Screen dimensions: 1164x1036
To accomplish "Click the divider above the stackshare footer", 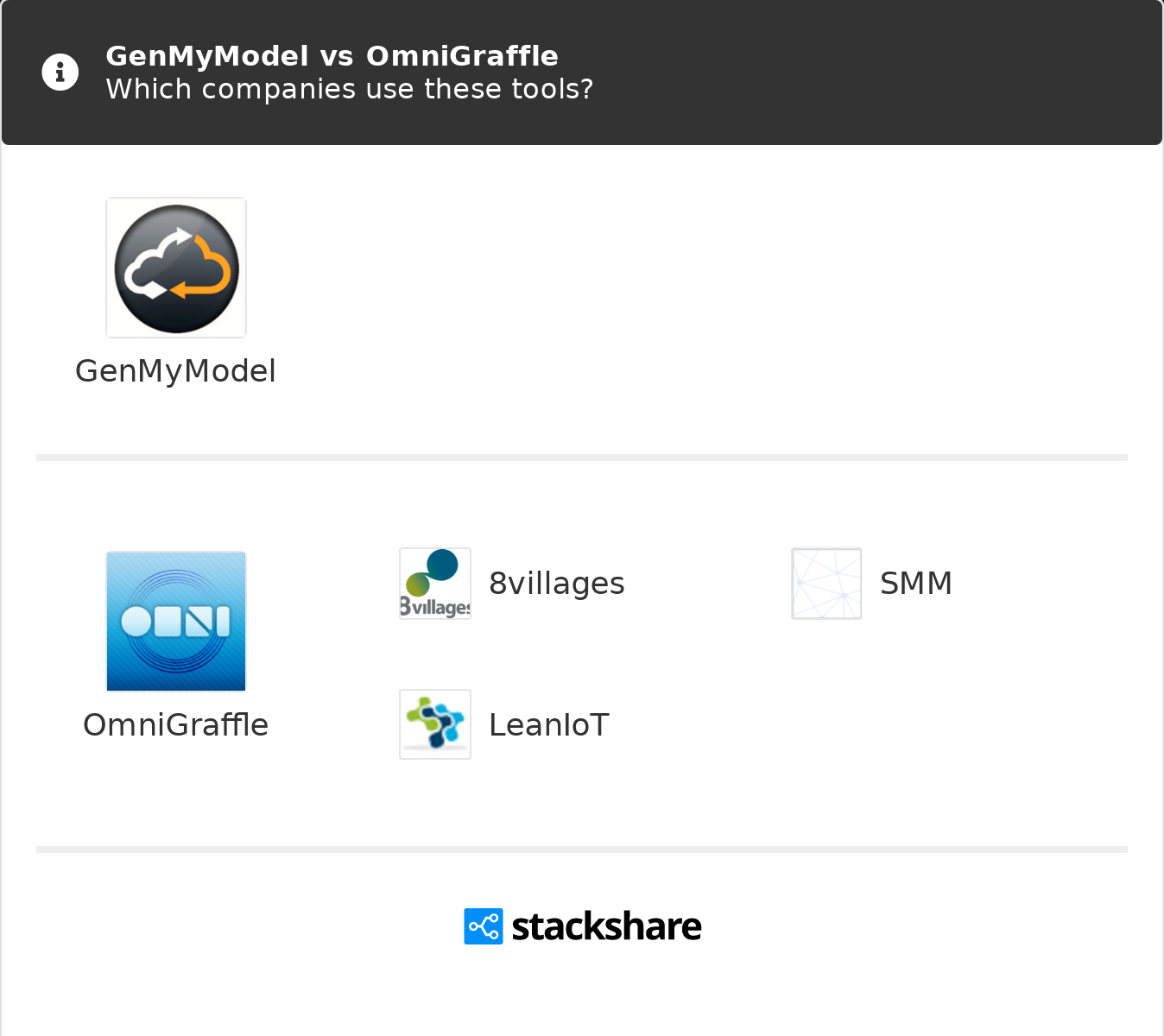I will tap(582, 850).
